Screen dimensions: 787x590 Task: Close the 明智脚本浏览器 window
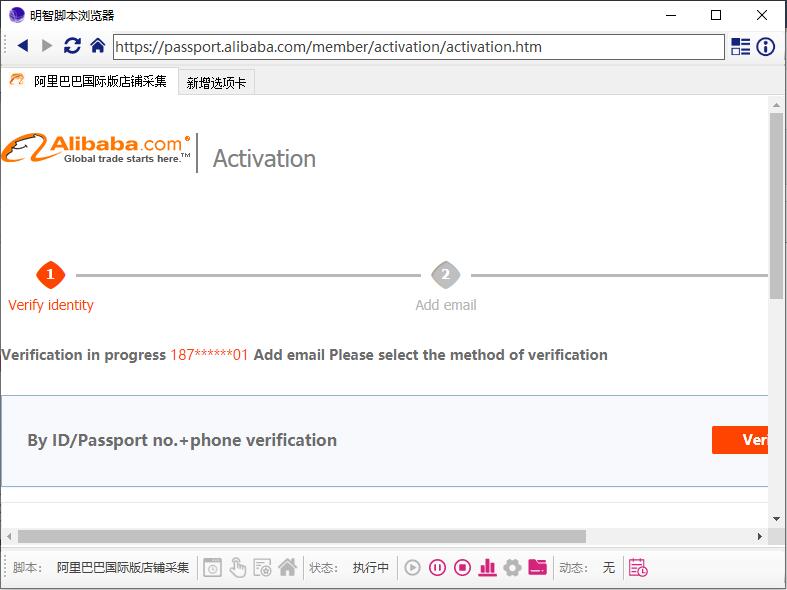point(761,15)
